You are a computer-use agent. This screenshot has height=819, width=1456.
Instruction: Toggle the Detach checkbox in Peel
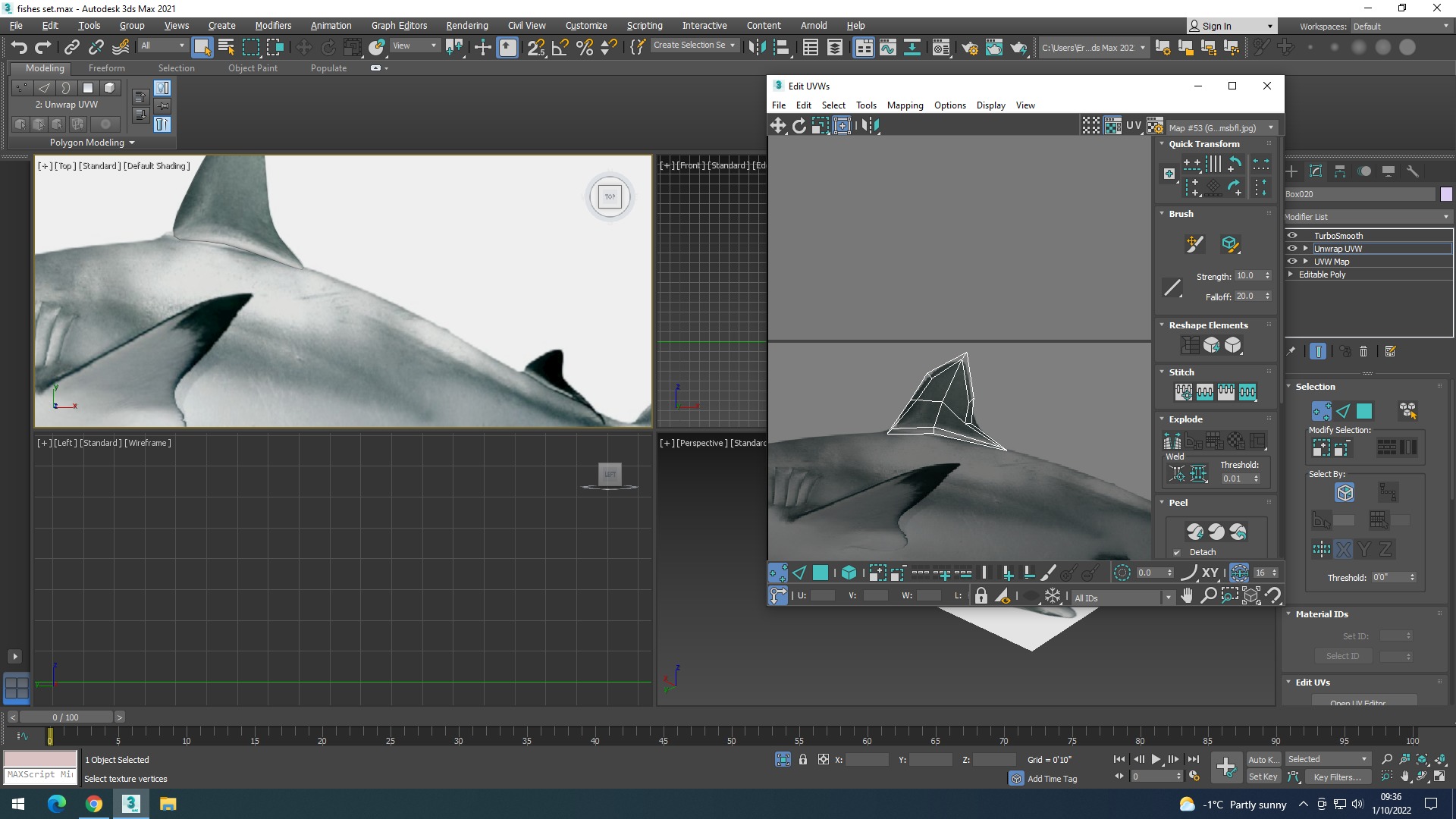(1177, 552)
